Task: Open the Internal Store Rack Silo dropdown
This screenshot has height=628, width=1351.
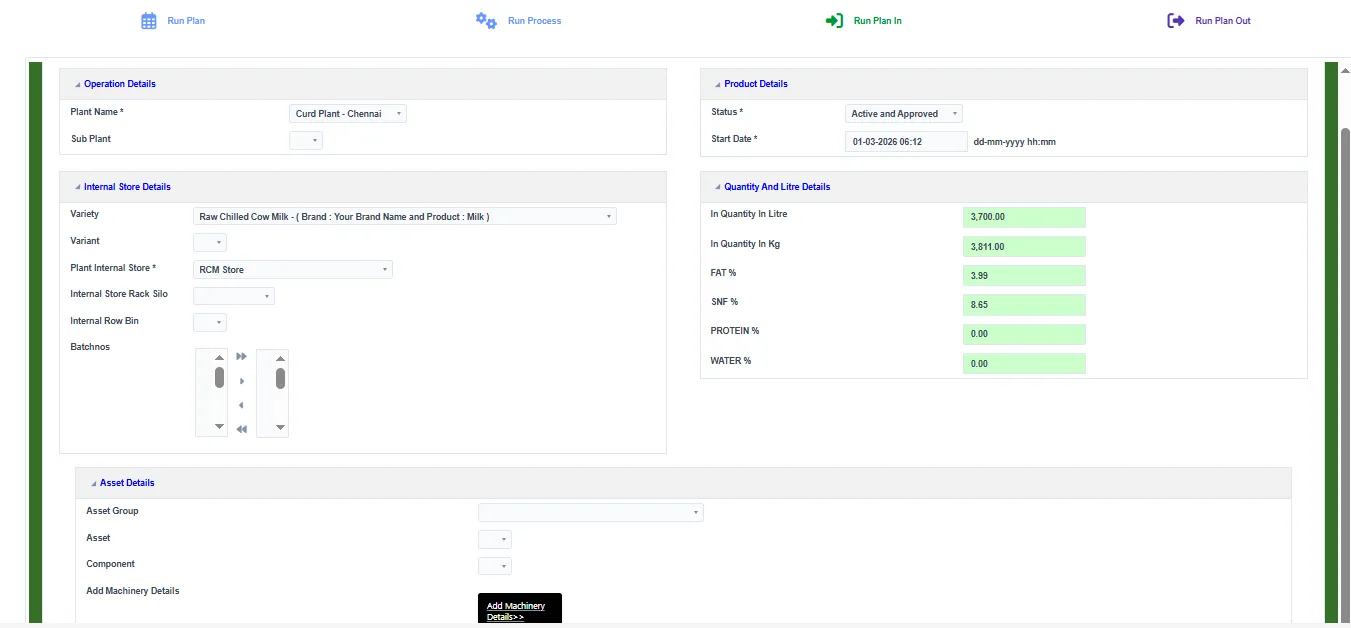Action: tap(234, 296)
